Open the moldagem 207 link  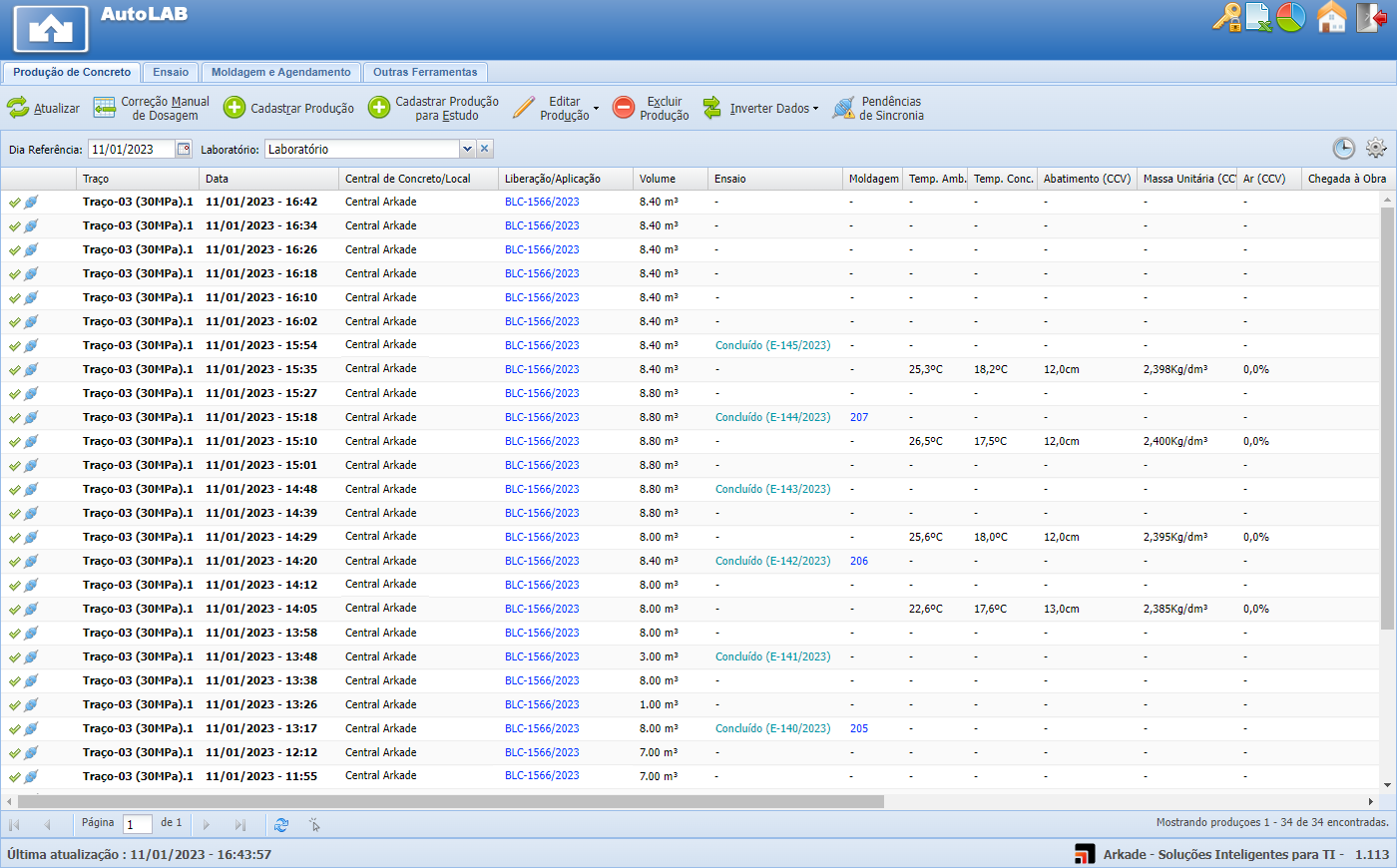pyautogui.click(x=859, y=417)
